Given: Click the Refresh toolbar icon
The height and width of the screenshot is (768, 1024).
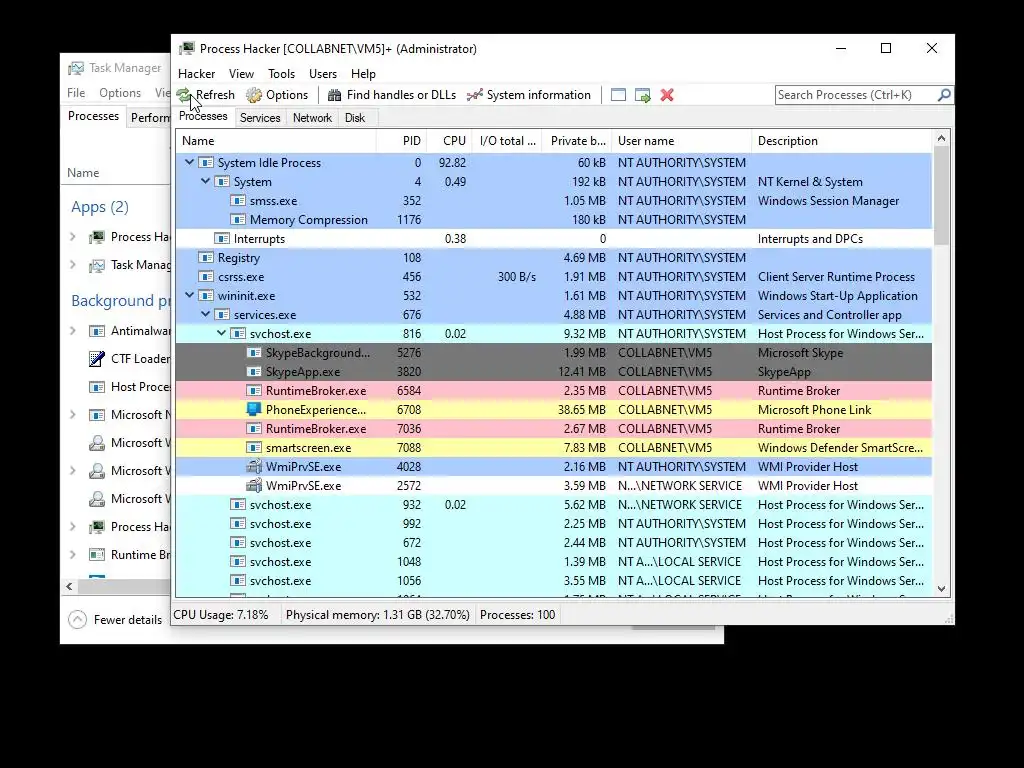Looking at the screenshot, I should 184,95.
